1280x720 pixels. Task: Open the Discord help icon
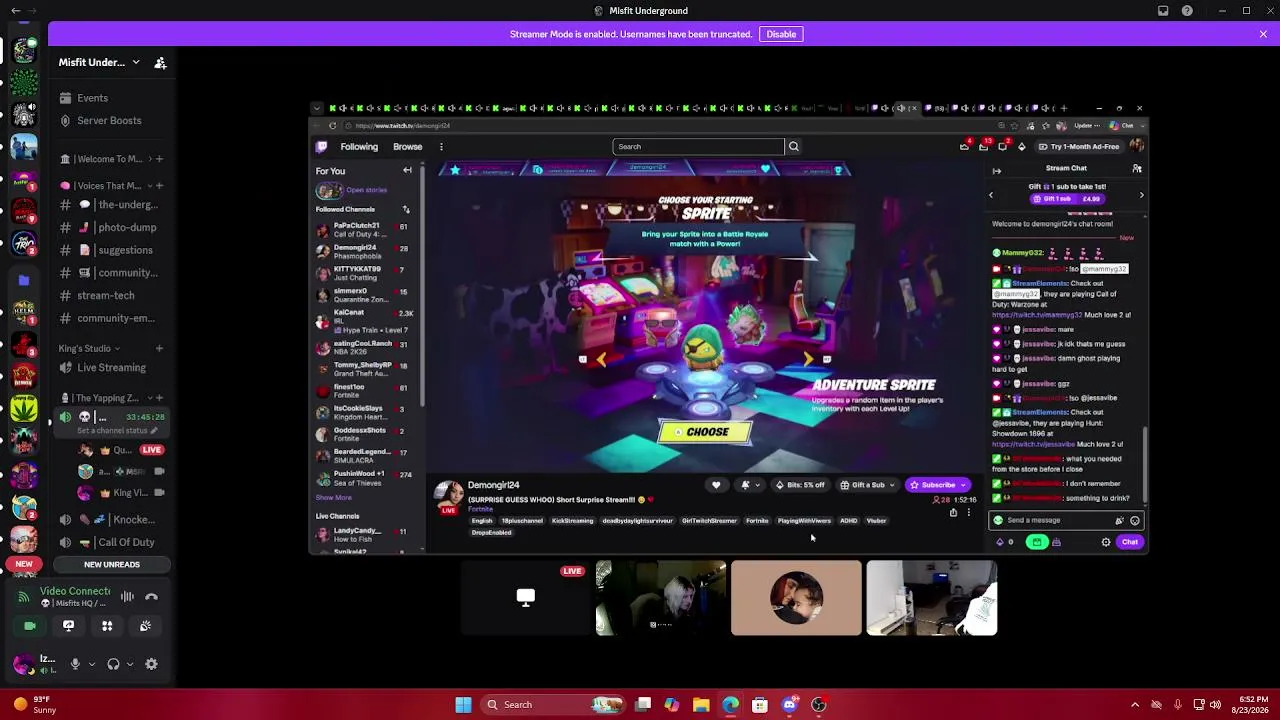[x=1187, y=11]
